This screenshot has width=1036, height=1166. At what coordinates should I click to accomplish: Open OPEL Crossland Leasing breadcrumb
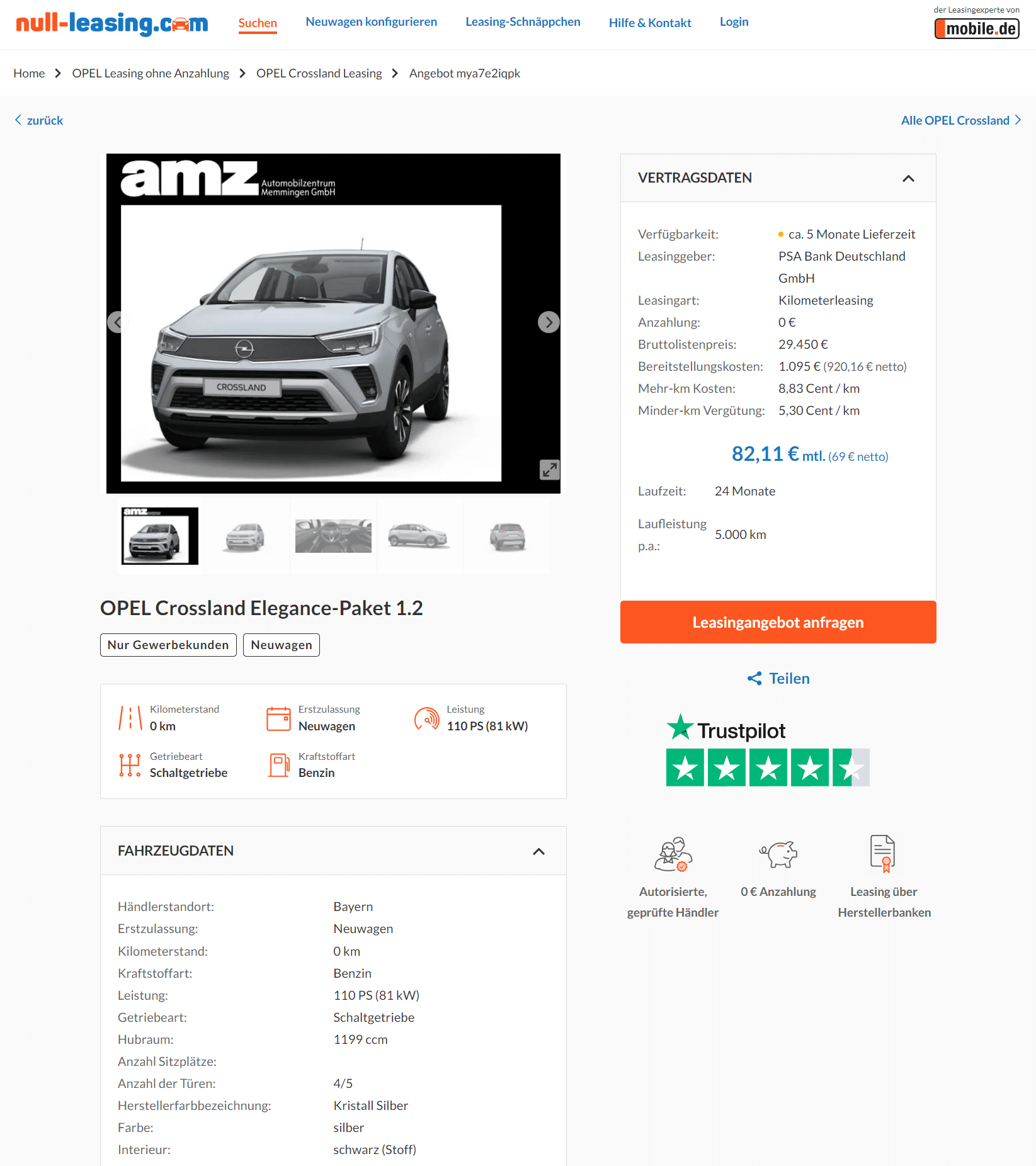pyautogui.click(x=319, y=74)
